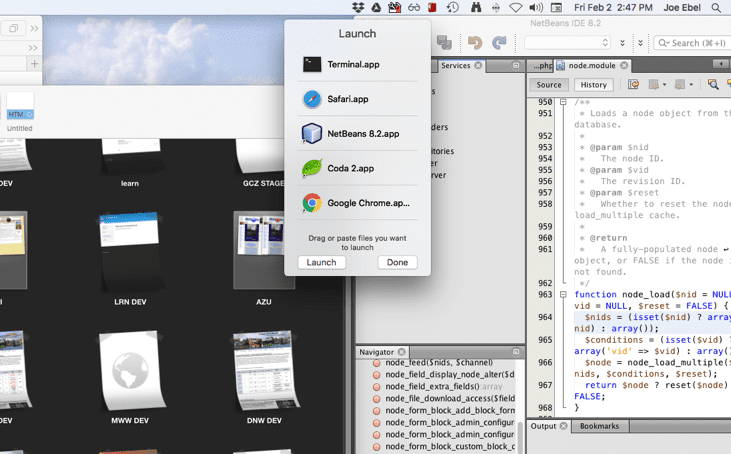Click the eyeglasses menu bar icon
Image resolution: width=731 pixels, height=454 pixels.
coord(414,7)
